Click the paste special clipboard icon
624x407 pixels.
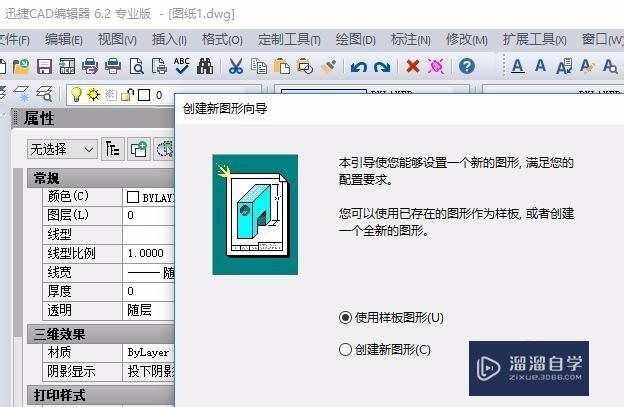[x=305, y=66]
